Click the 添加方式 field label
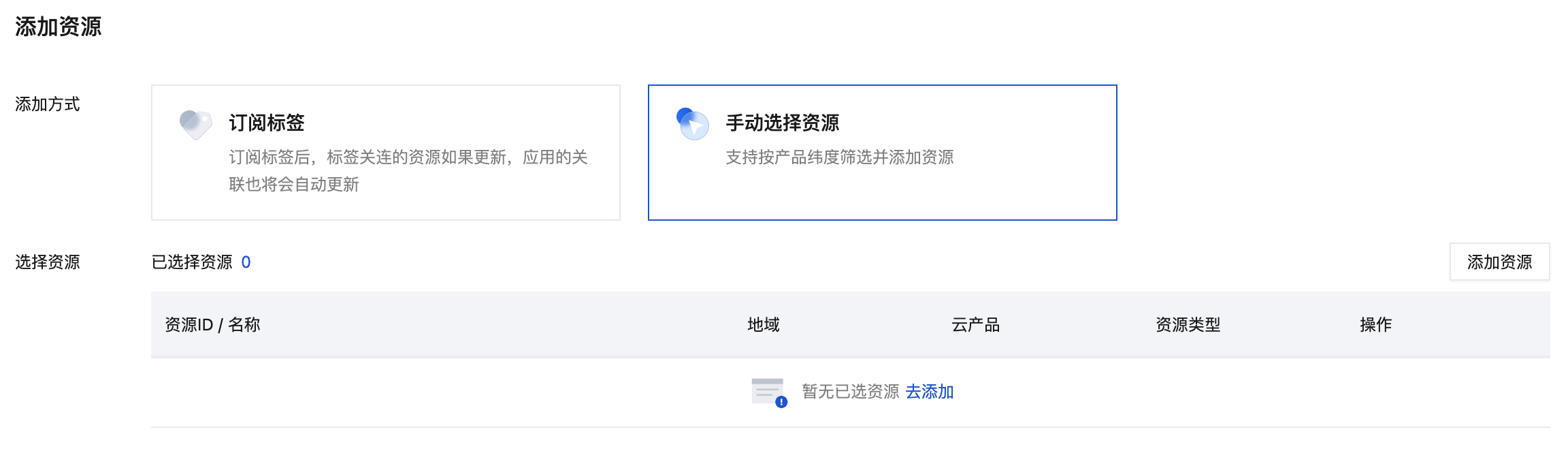 tap(48, 104)
